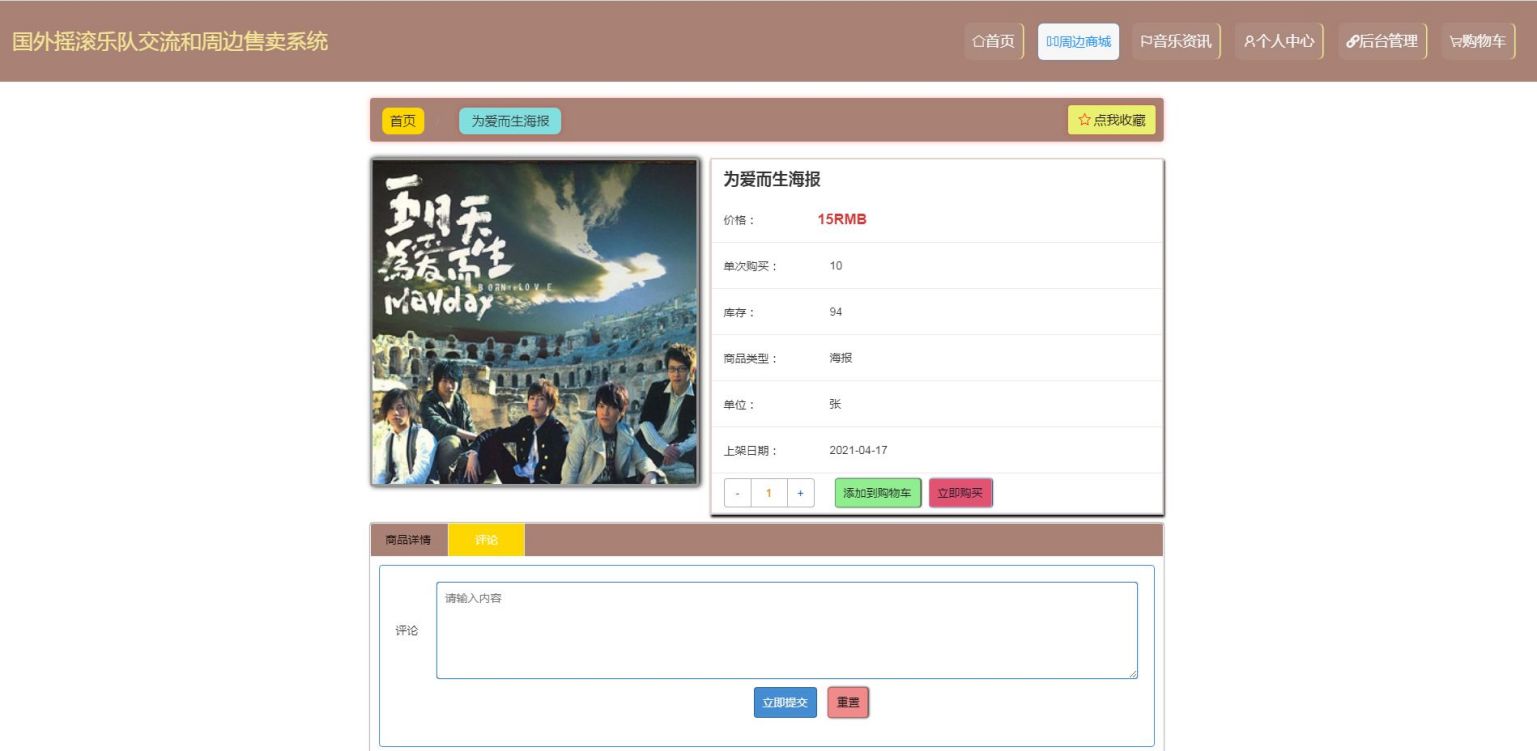Image resolution: width=1537 pixels, height=751 pixels.
Task: Decrease quantity with the minus button
Action: pyautogui.click(x=737, y=493)
